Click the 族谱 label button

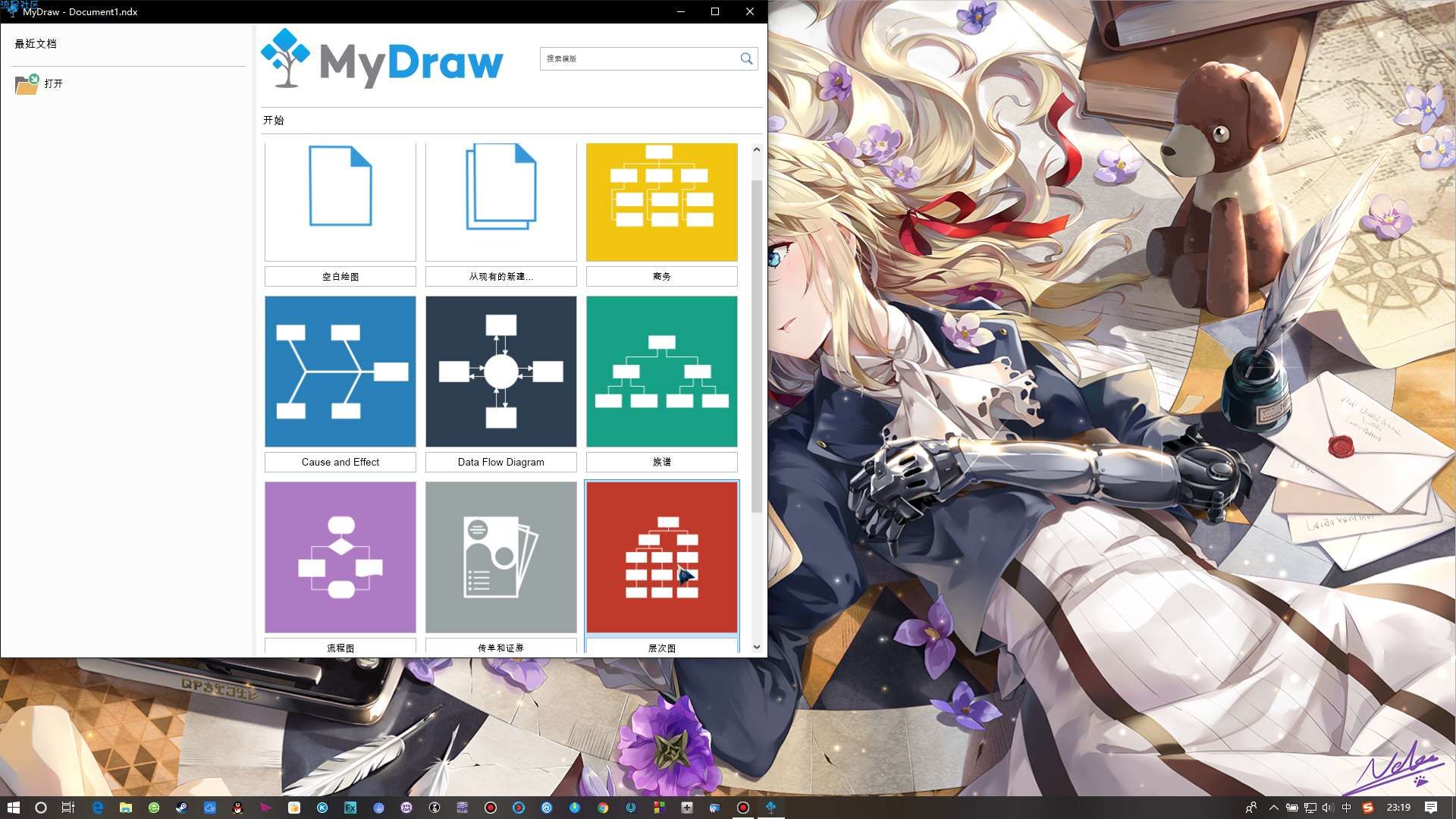point(662,462)
